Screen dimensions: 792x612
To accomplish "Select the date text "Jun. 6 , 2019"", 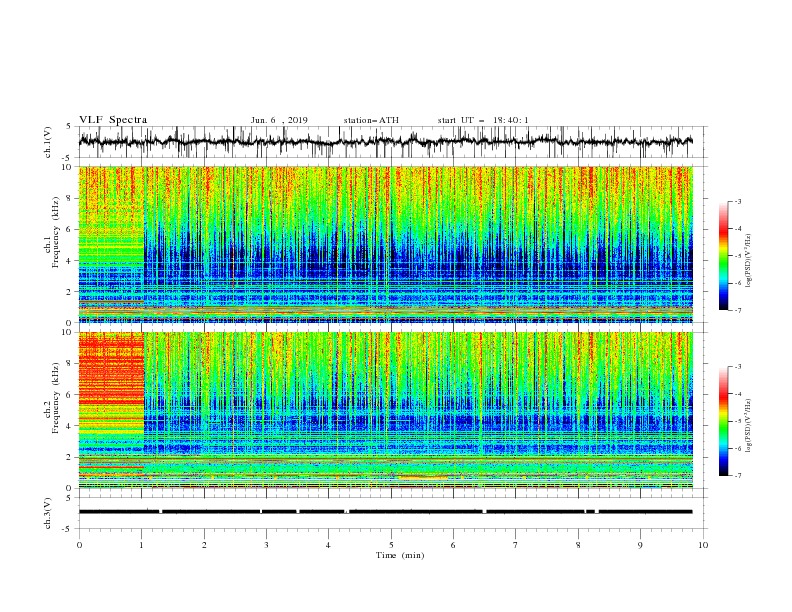I will click(279, 120).
